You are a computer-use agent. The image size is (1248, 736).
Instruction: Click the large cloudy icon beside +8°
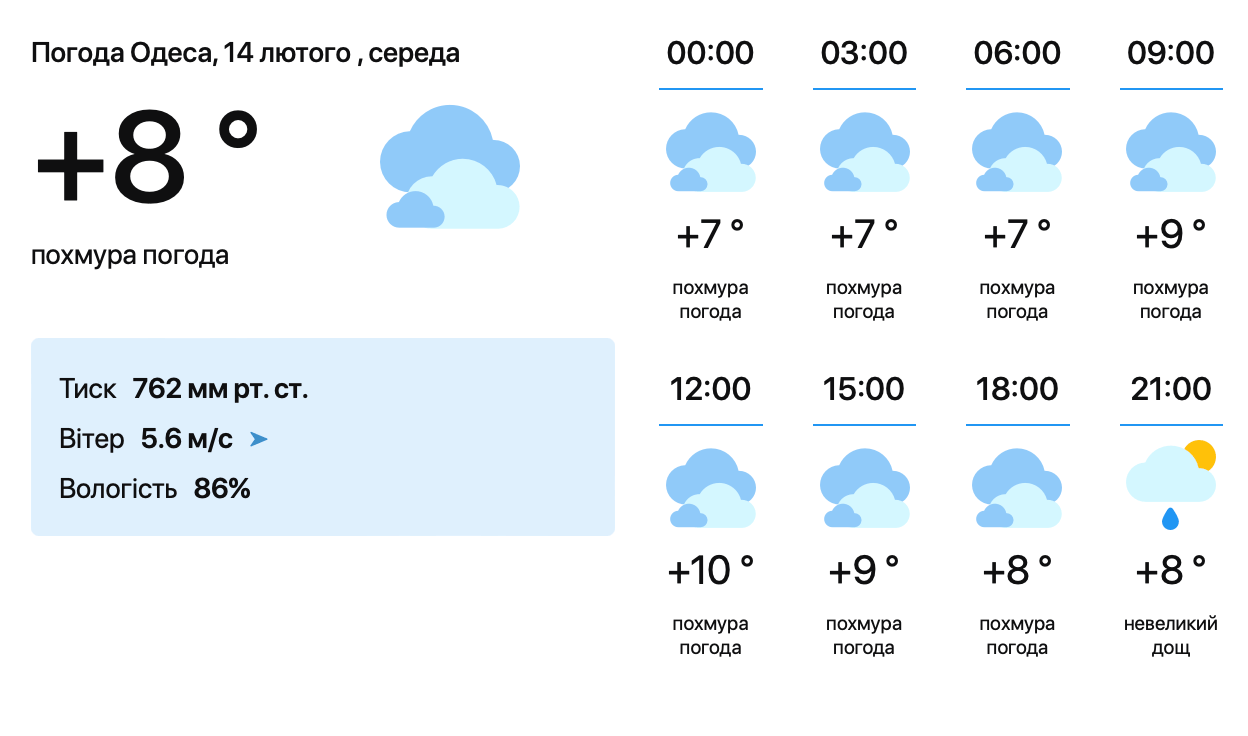click(450, 167)
